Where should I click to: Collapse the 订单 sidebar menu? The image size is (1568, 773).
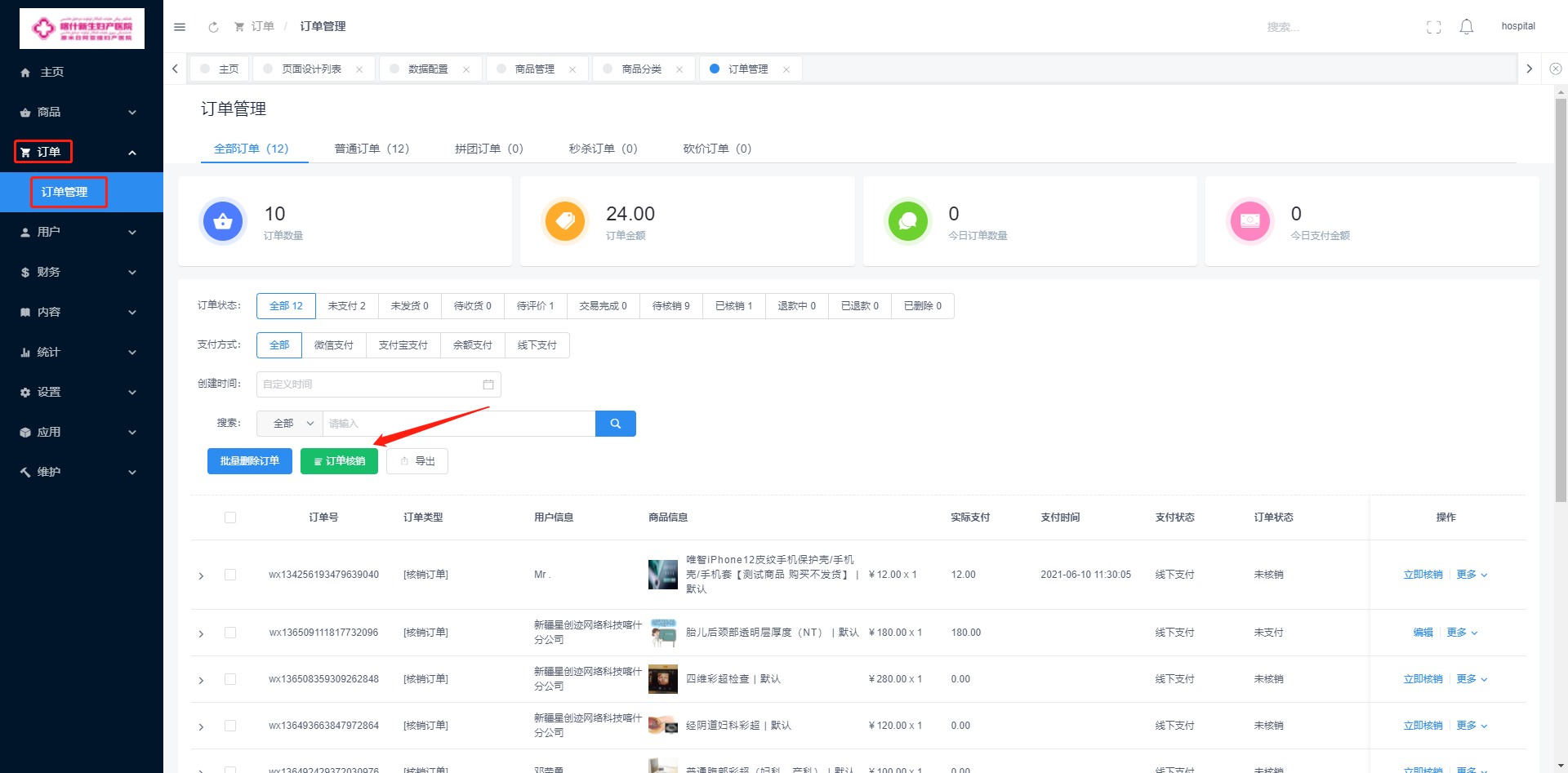point(82,152)
